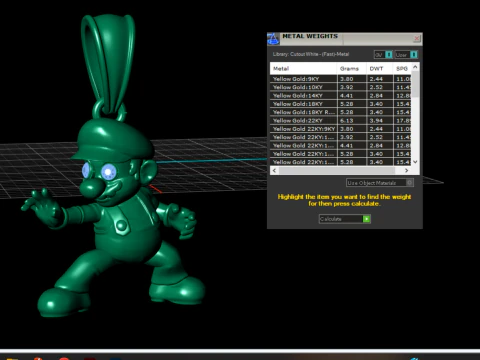This screenshot has height=360, width=480.
Task: Select the Yellow Gold:14KY row
Action: tap(341, 96)
